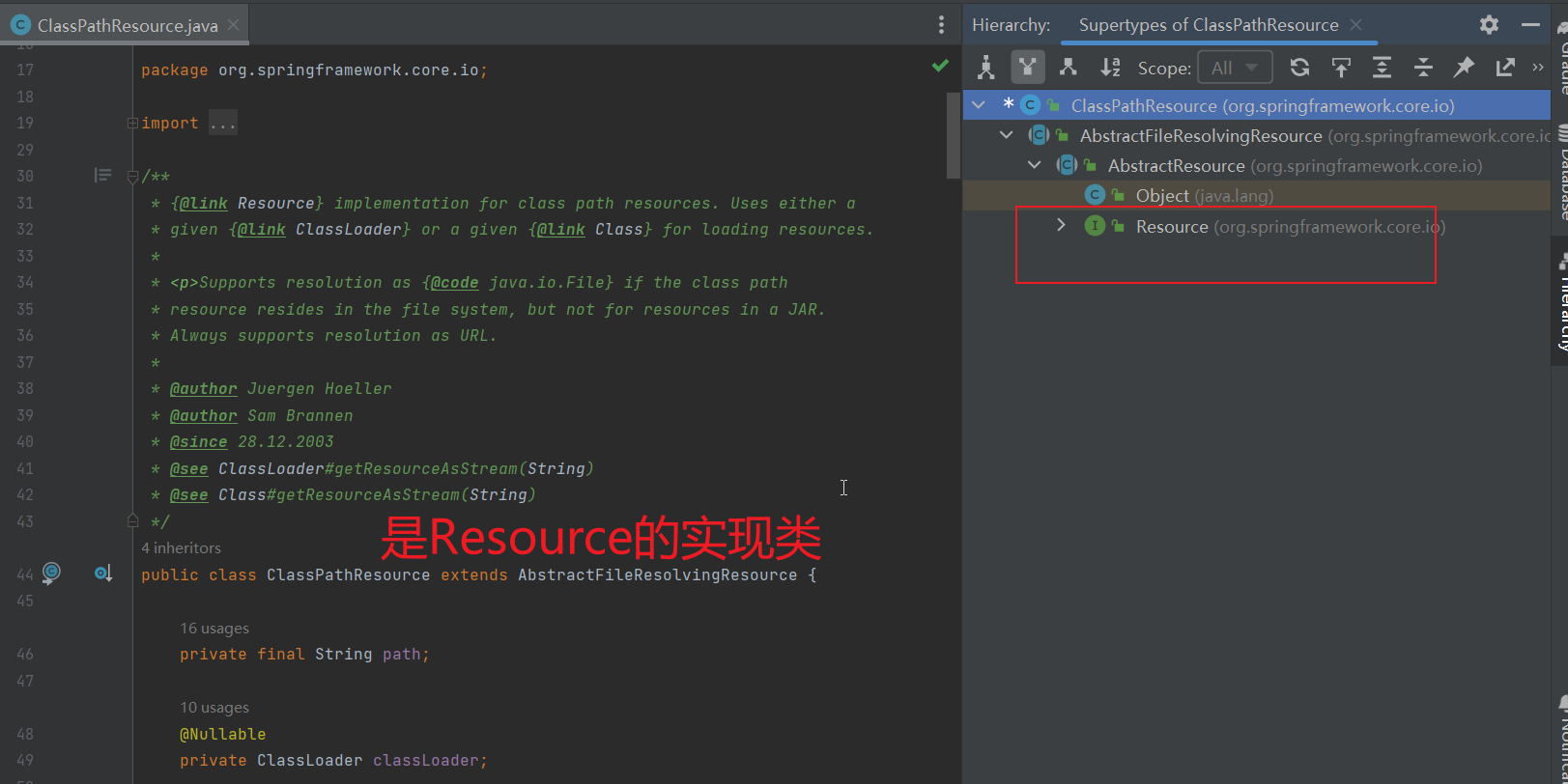Refresh the hierarchy tree

coord(1299,68)
